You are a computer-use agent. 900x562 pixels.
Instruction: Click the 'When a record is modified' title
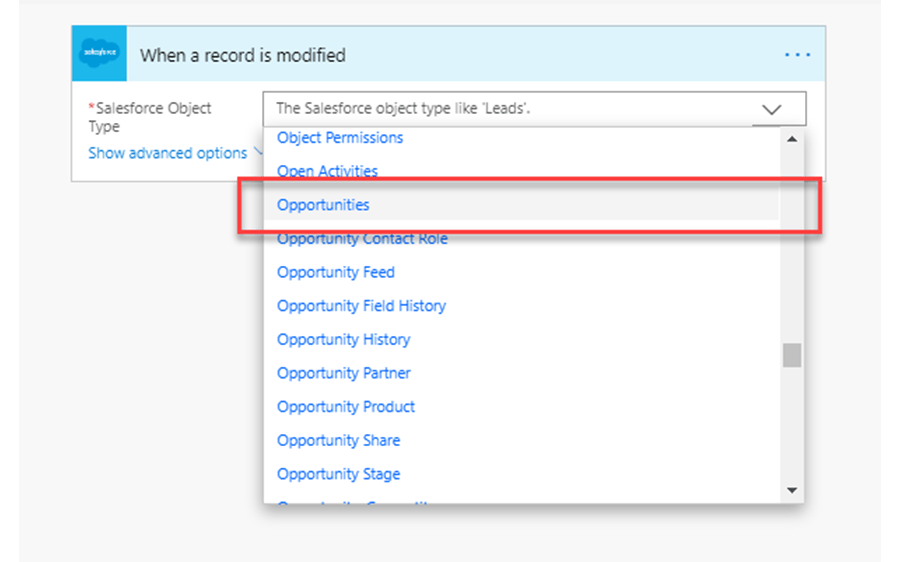point(243,55)
